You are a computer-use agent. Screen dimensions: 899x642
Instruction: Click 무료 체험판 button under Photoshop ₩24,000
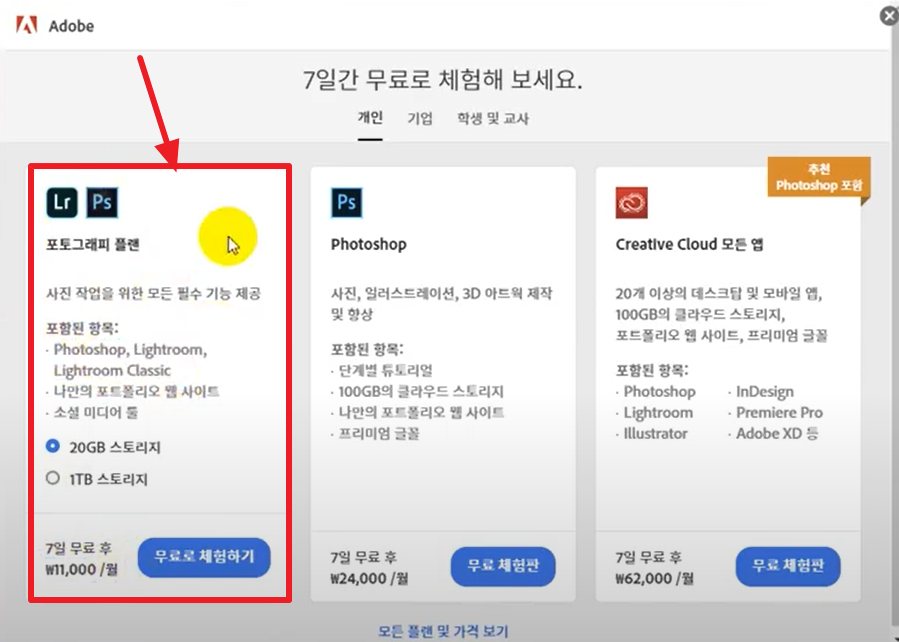point(503,566)
